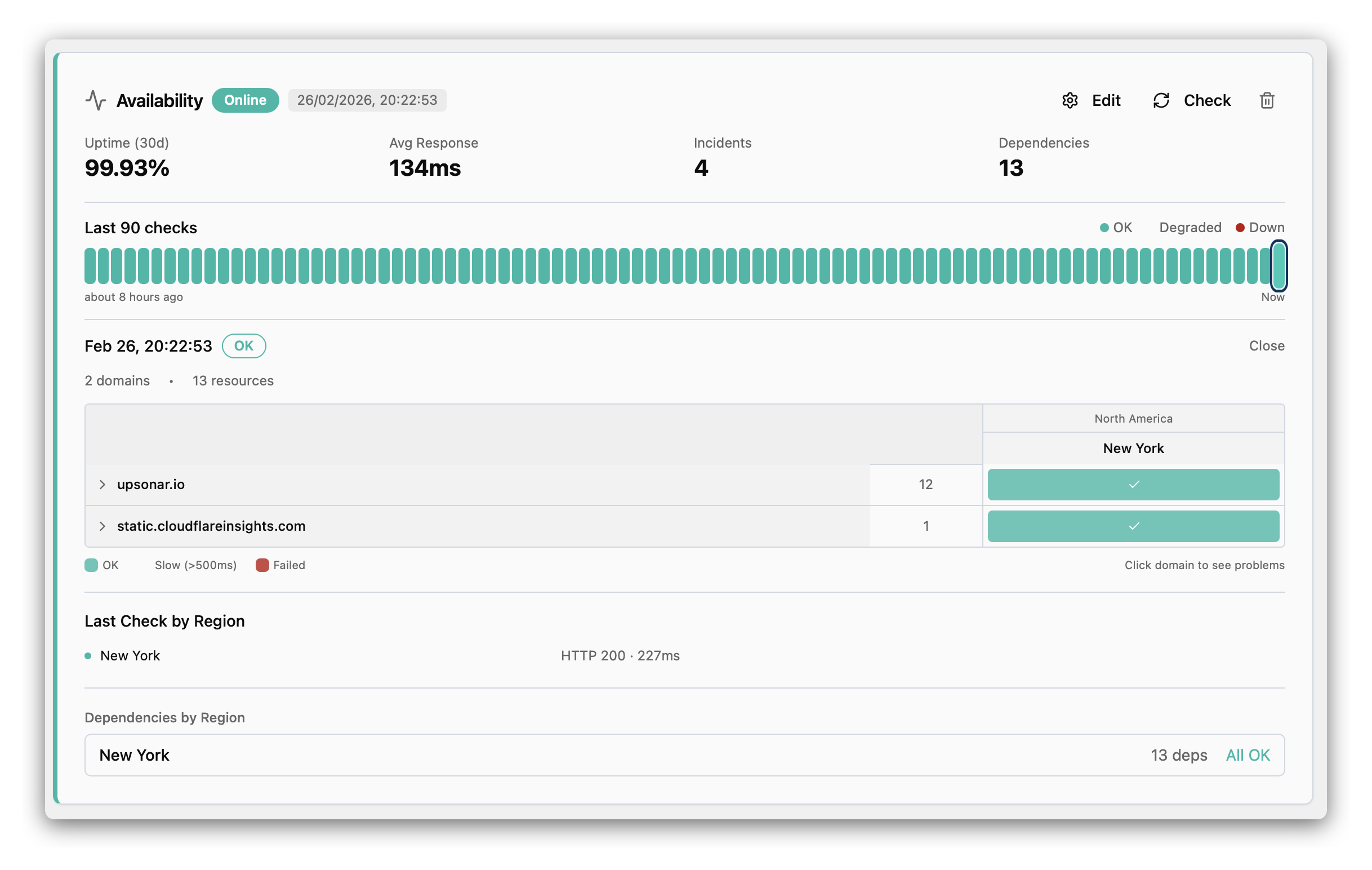
Task: Expand the upsonar.io domain row
Action: click(x=102, y=484)
